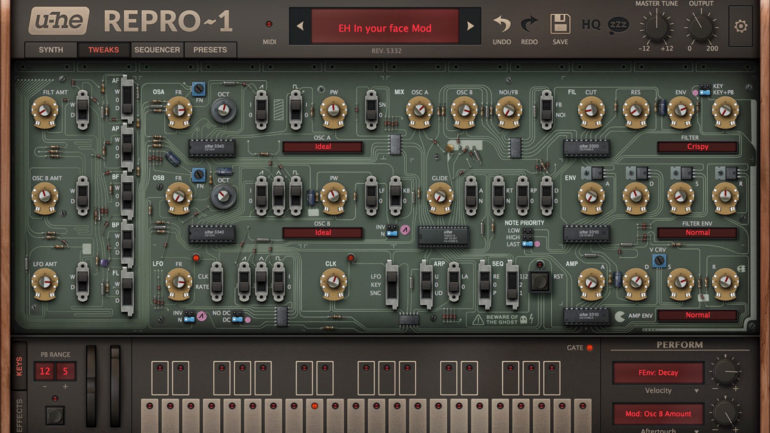Viewport: 770px width, 433px height.
Task: Go to next preset with right arrow
Action: pos(471,28)
